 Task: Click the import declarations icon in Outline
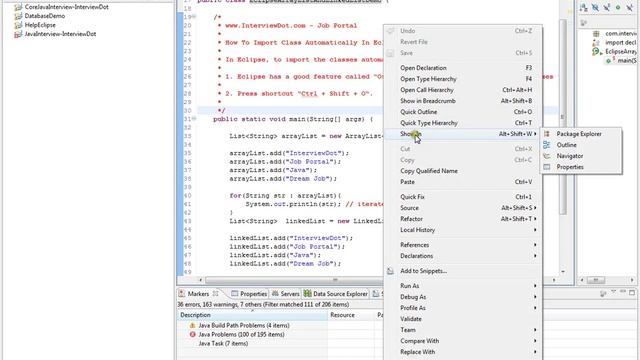pos(596,42)
